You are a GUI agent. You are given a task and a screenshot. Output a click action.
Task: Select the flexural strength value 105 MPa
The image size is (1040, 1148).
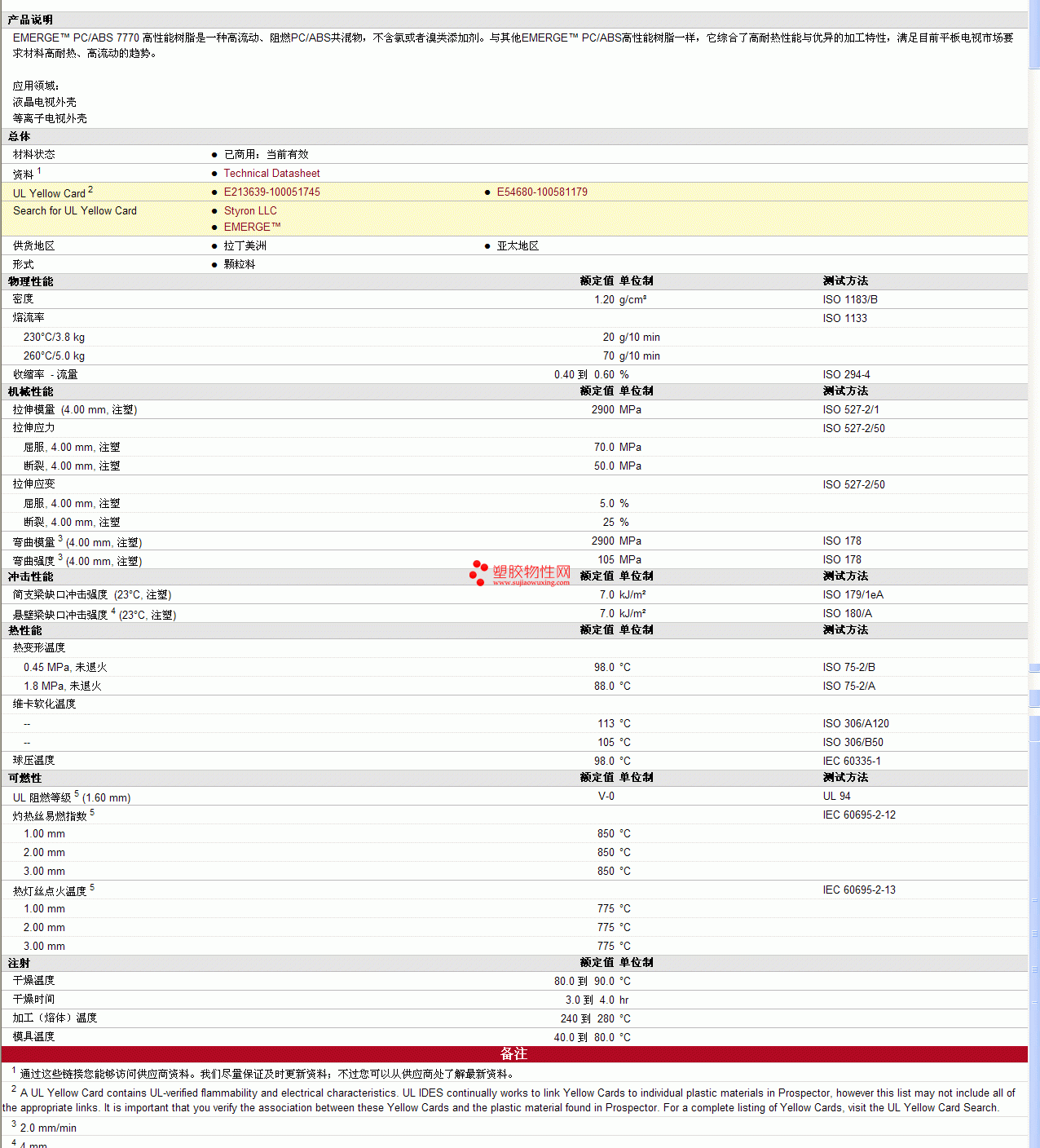(619, 559)
